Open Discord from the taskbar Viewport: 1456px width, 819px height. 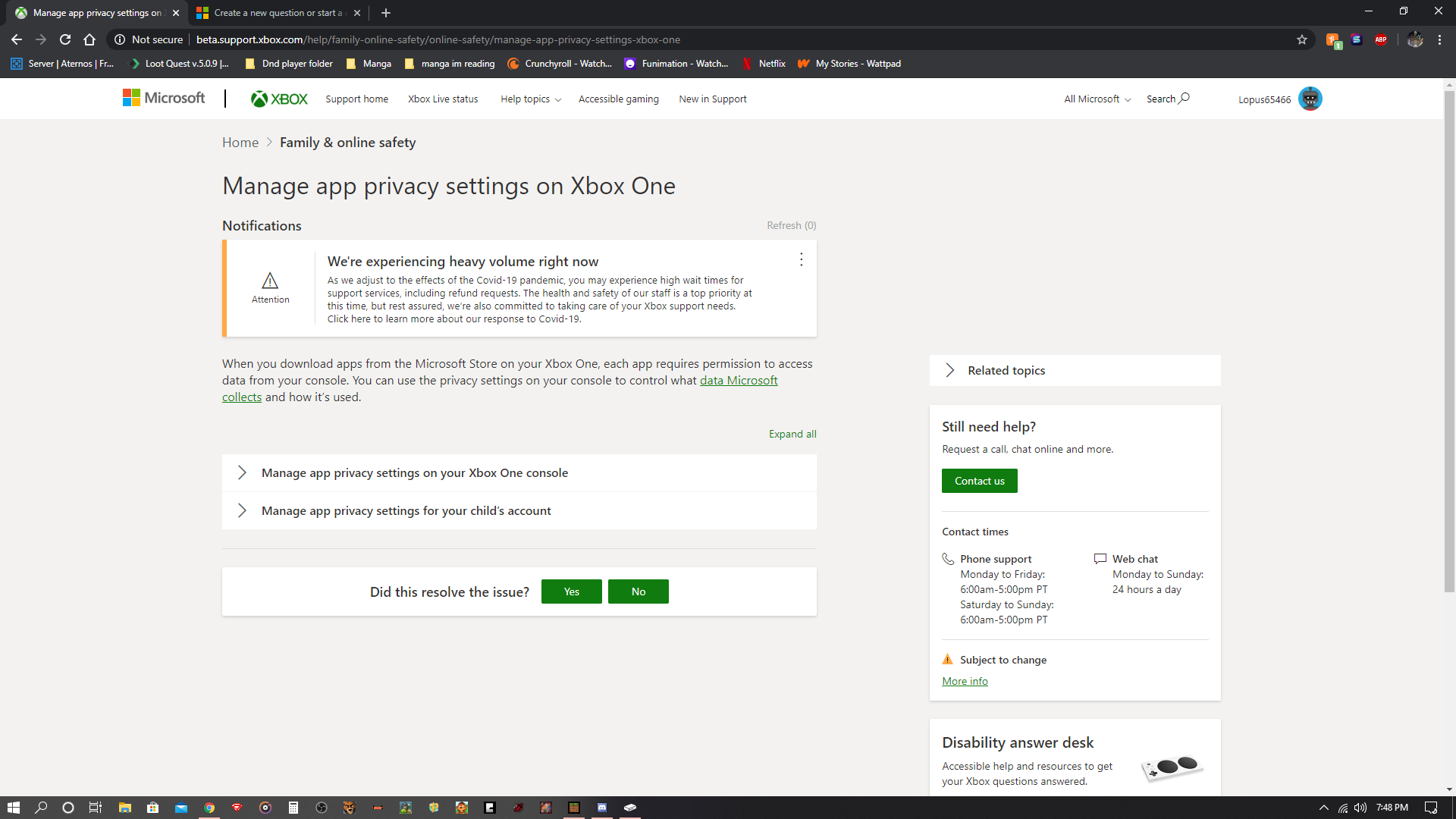tap(602, 808)
